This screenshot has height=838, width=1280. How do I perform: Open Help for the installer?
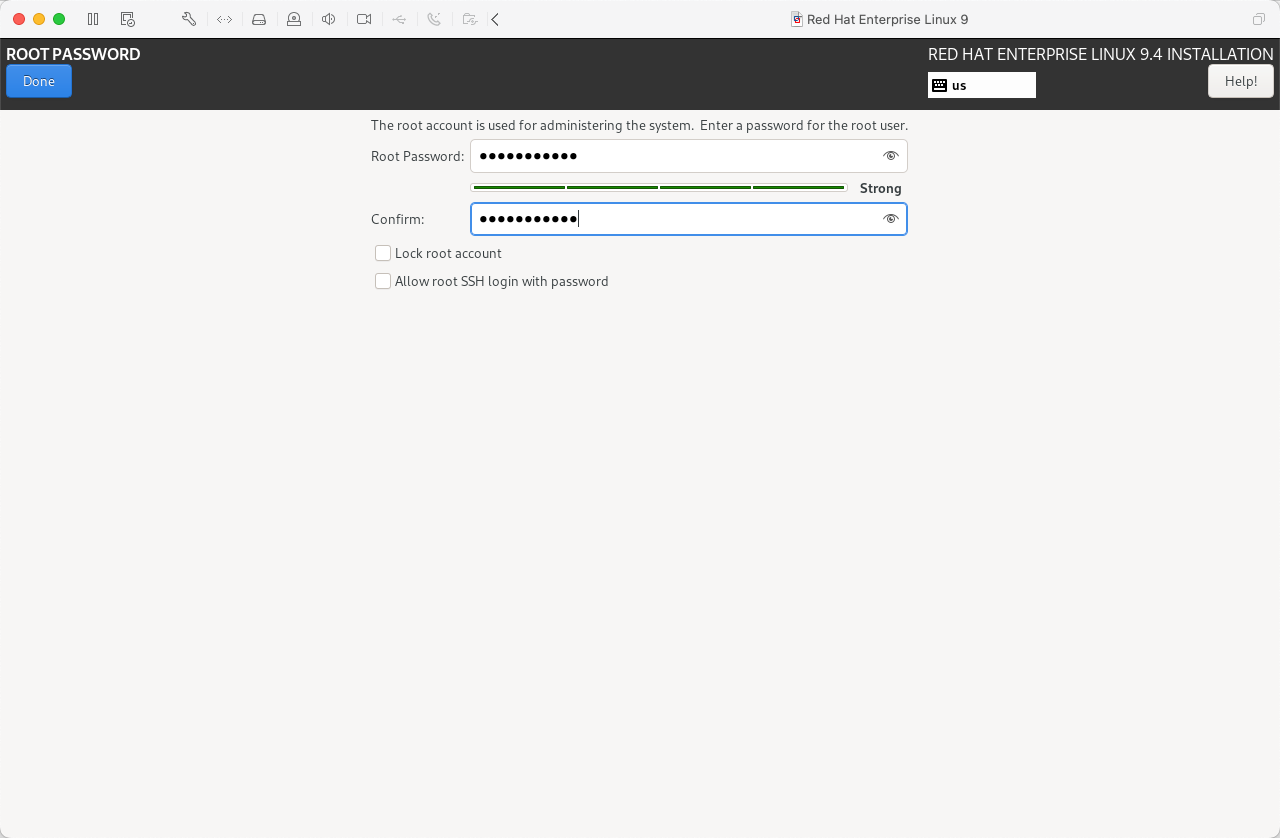tap(1240, 81)
